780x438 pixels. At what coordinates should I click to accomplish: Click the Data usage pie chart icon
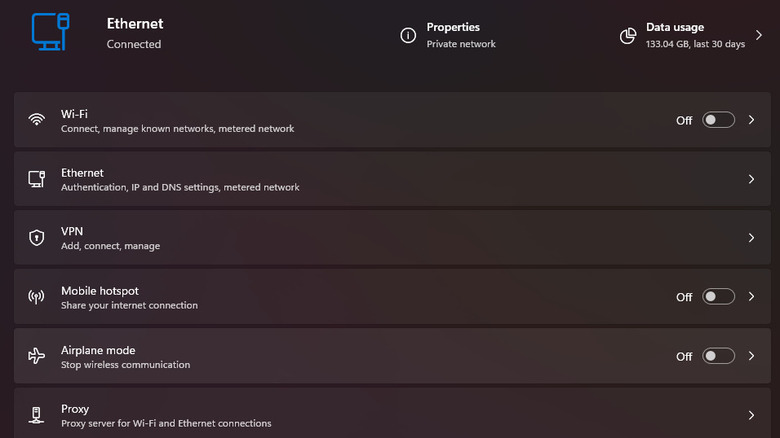click(x=628, y=36)
